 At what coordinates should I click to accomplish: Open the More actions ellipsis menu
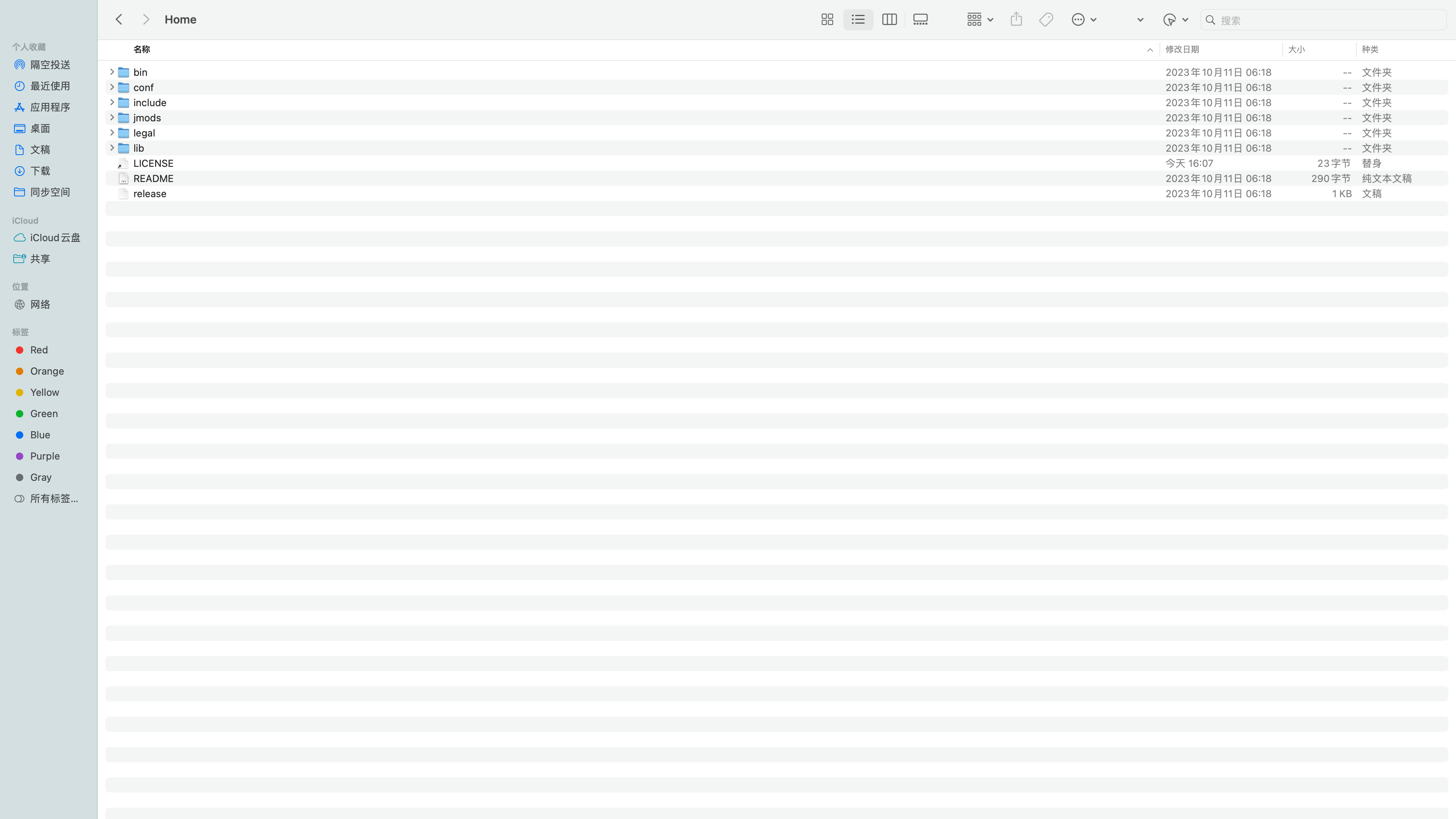pos(1084,20)
